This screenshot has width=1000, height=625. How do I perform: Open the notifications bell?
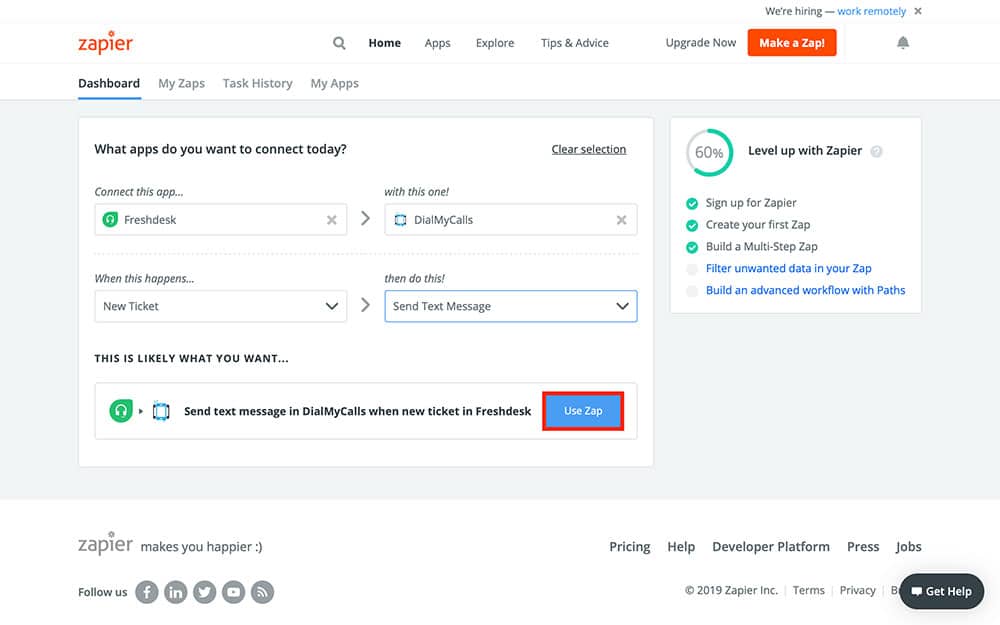coord(903,43)
